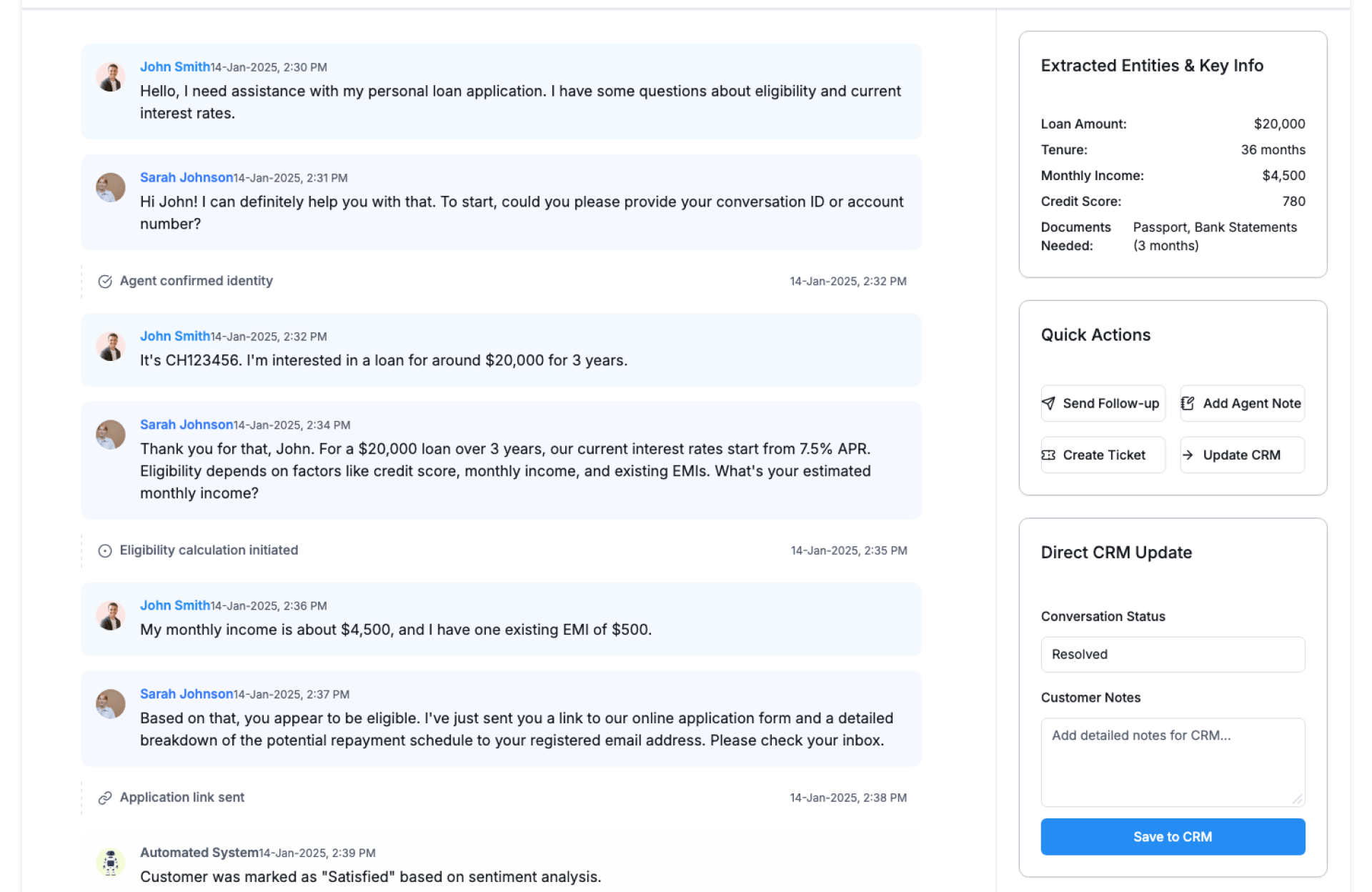
Task: Click Sarah Johnson's avatar on the 2:34 PM message
Action: [x=111, y=435]
